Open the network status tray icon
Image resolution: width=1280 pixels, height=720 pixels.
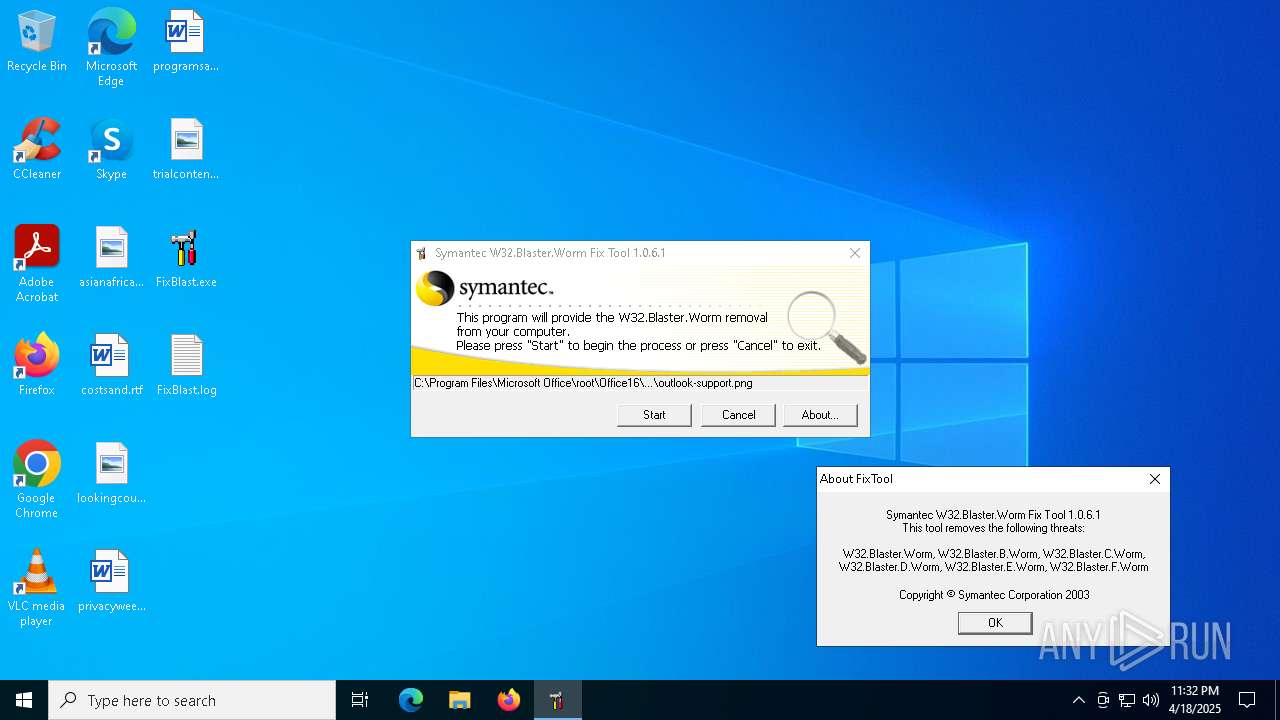point(1127,700)
